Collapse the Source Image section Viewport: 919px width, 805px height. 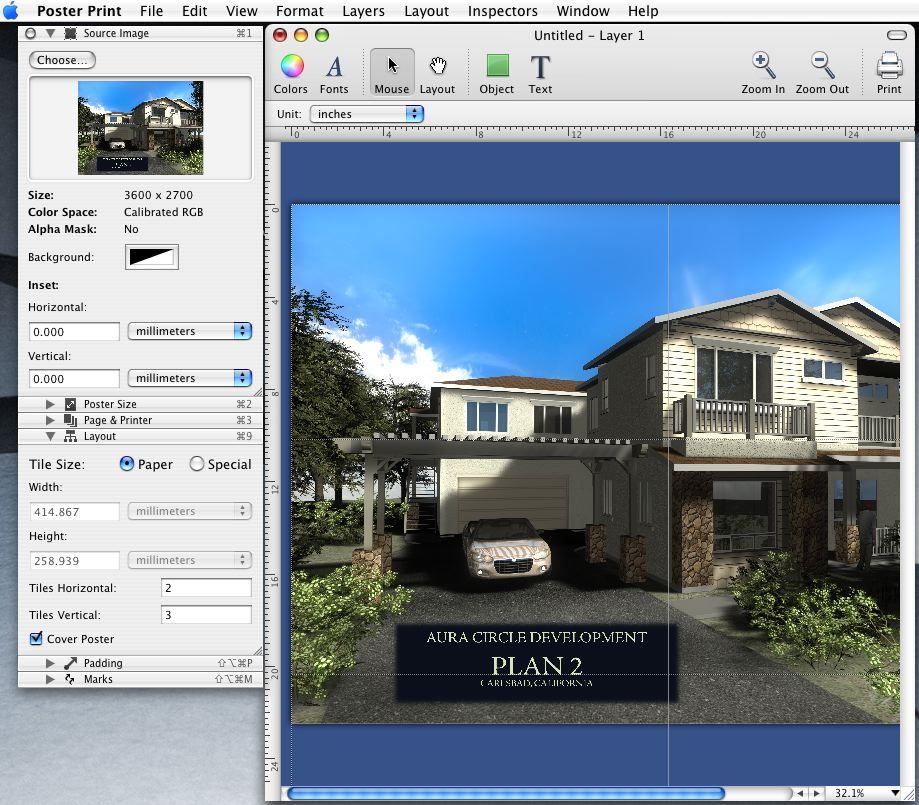pyautogui.click(x=50, y=33)
